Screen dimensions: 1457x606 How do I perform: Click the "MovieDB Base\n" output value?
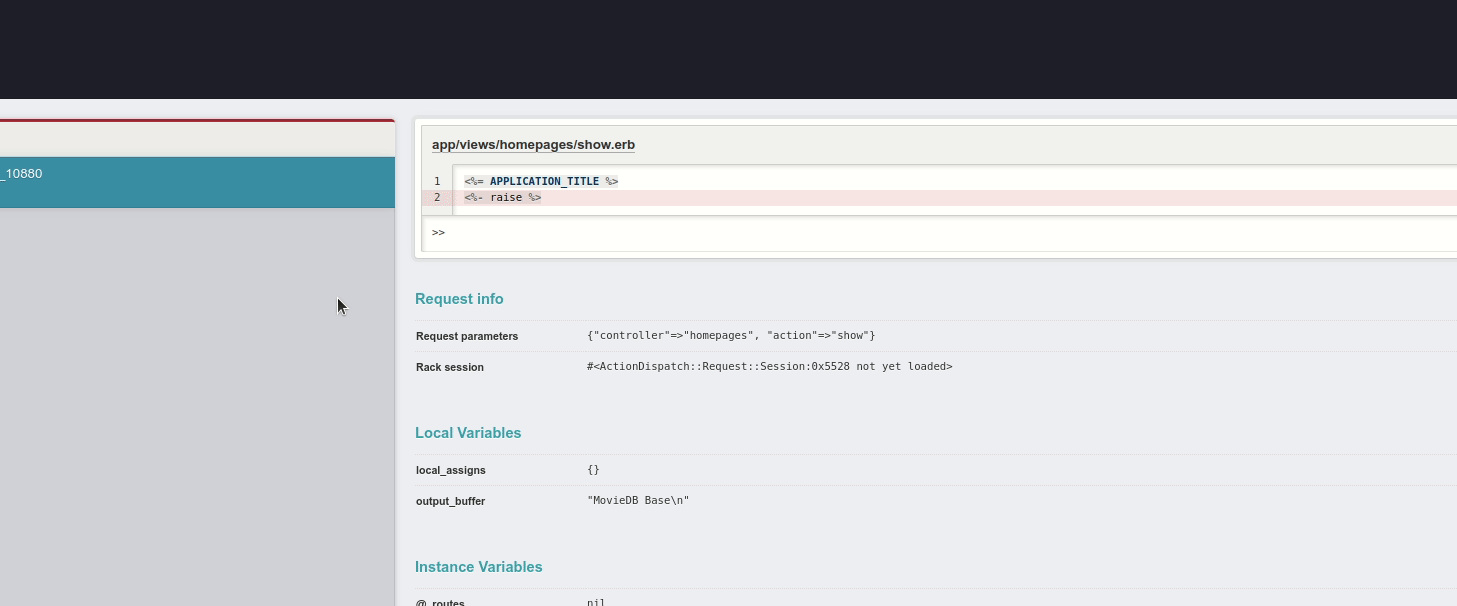pyautogui.click(x=638, y=501)
